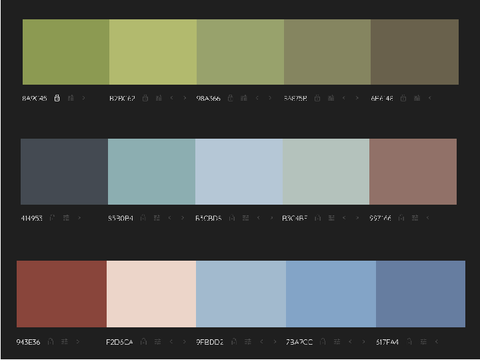Image resolution: width=480 pixels, height=360 pixels.
Task: Open adjust sliders icon beside 9FBDD2
Action: pyautogui.click(x=248, y=342)
